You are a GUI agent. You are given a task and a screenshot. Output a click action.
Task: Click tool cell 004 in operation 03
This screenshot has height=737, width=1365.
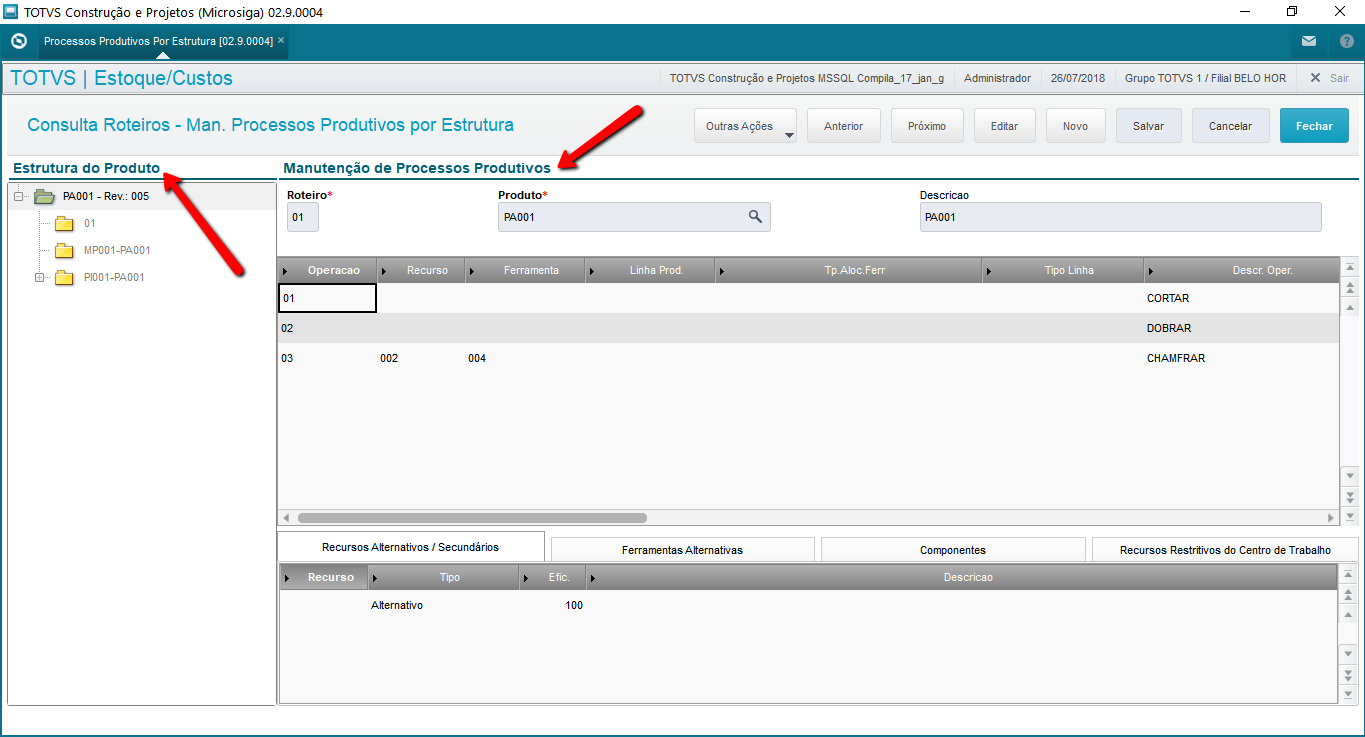coord(525,358)
